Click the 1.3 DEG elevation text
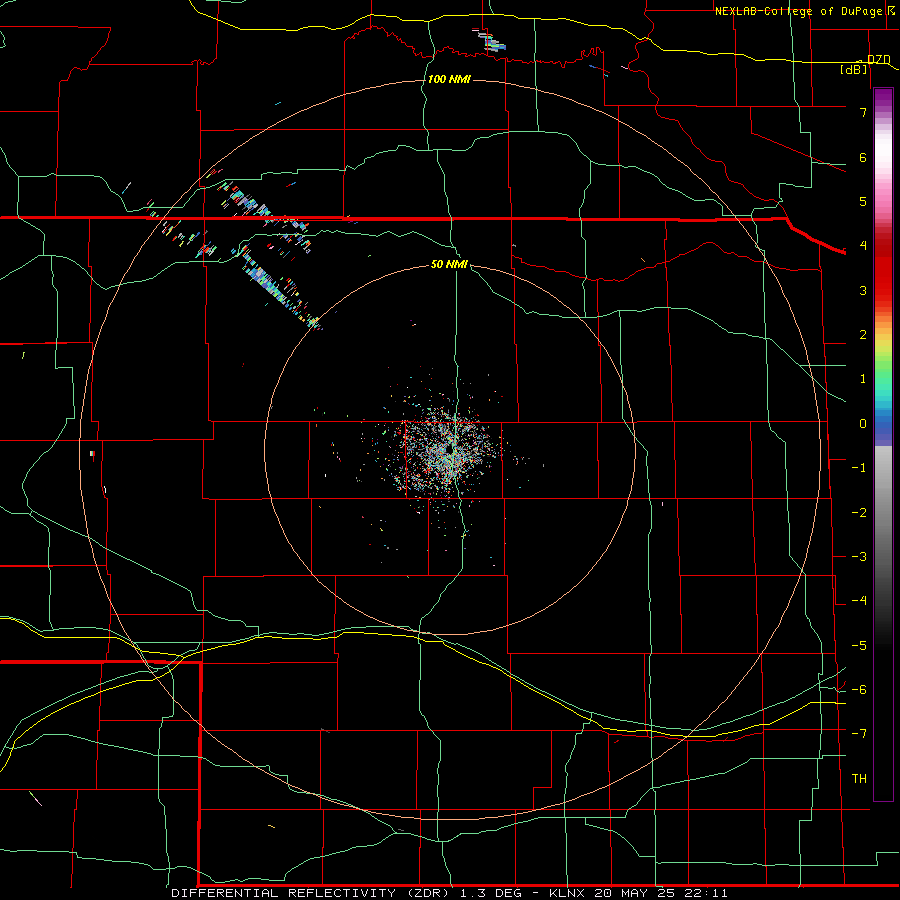The width and height of the screenshot is (900, 900). coord(491,893)
